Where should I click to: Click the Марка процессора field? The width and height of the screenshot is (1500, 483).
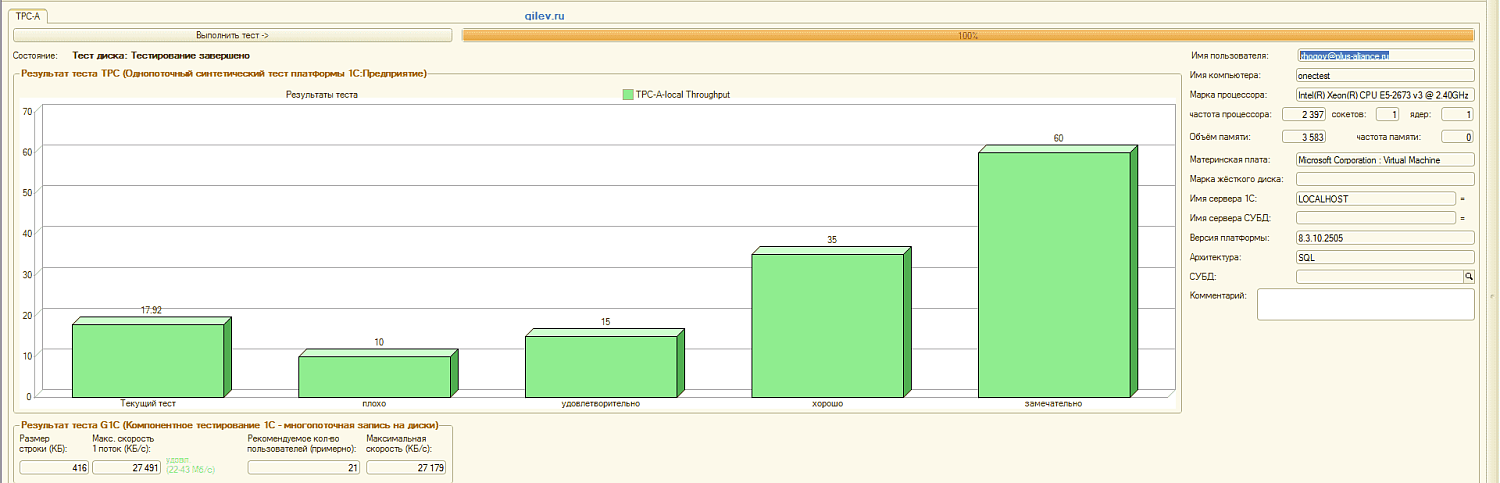[1384, 95]
